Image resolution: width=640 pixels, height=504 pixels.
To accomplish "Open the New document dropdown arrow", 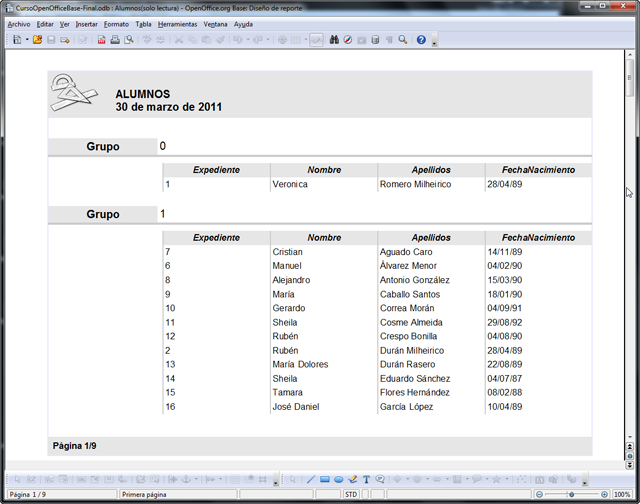I will click(26, 40).
